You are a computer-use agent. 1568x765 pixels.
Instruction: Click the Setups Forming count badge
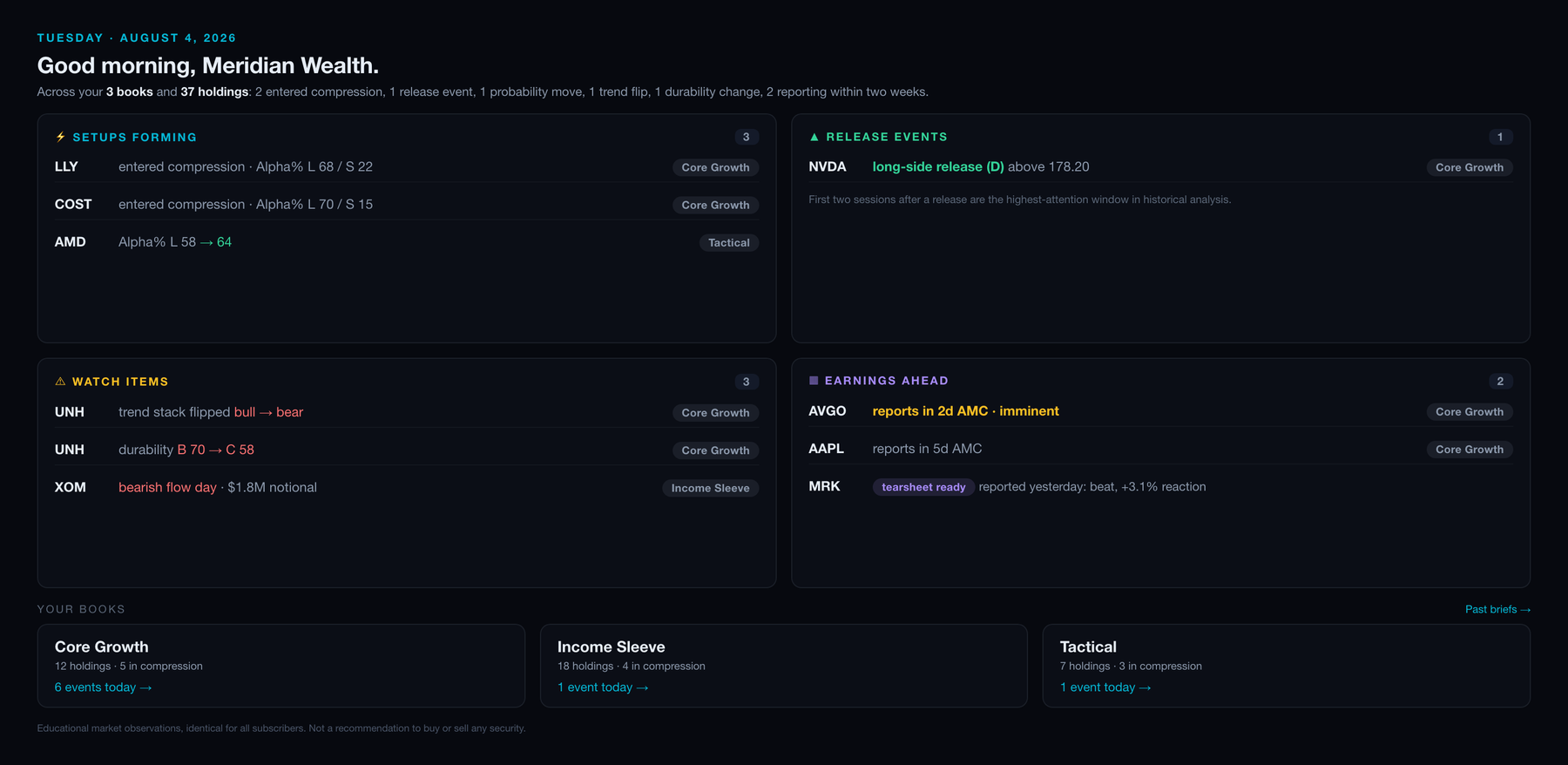746,137
